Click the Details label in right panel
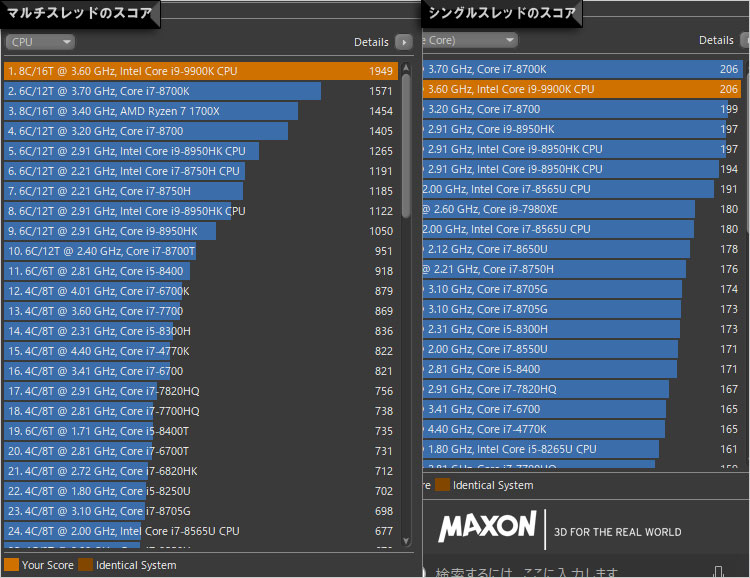The width and height of the screenshot is (750, 578). 716,40
